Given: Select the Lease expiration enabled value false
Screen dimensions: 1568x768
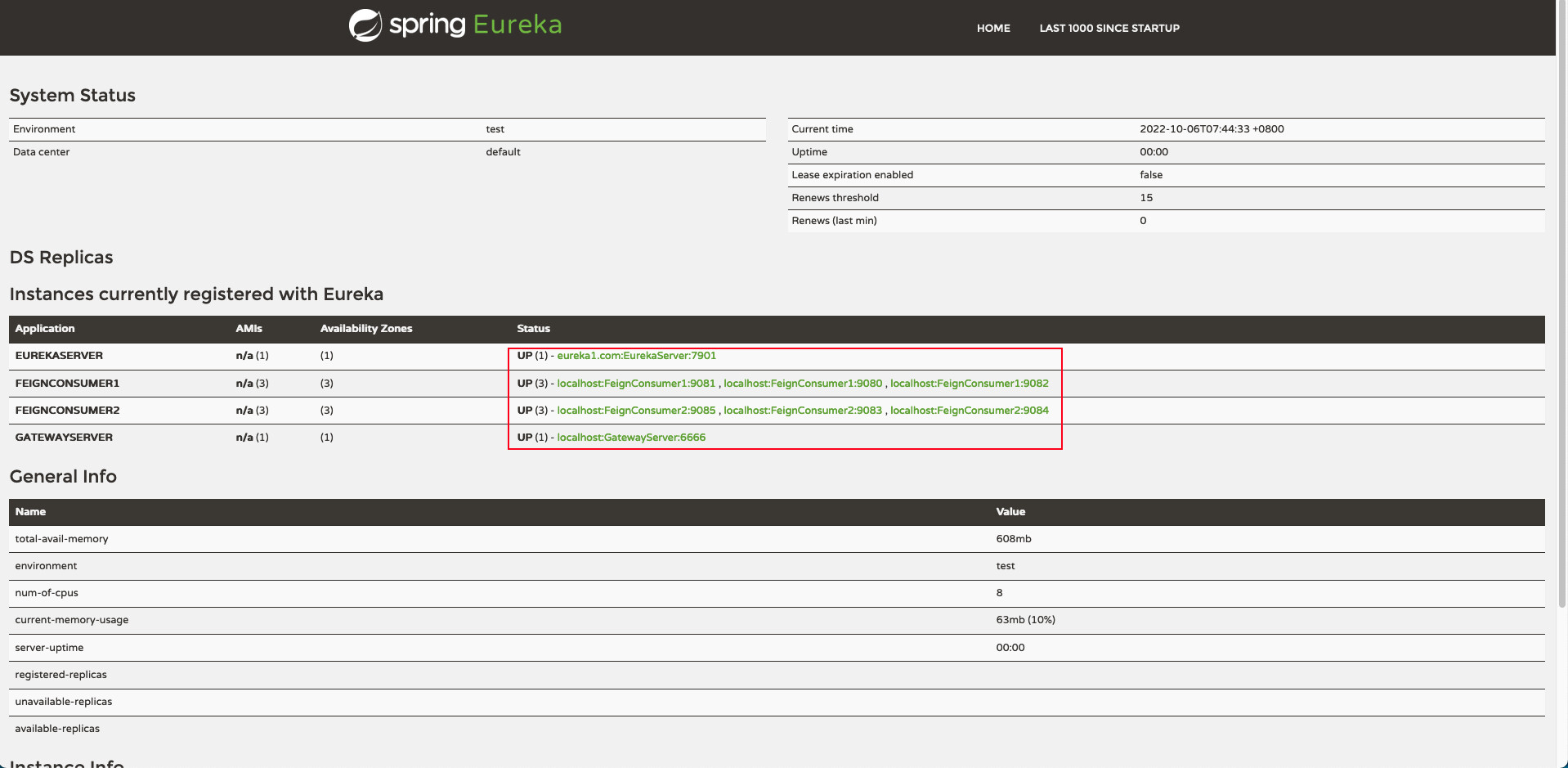Looking at the screenshot, I should tap(1151, 175).
